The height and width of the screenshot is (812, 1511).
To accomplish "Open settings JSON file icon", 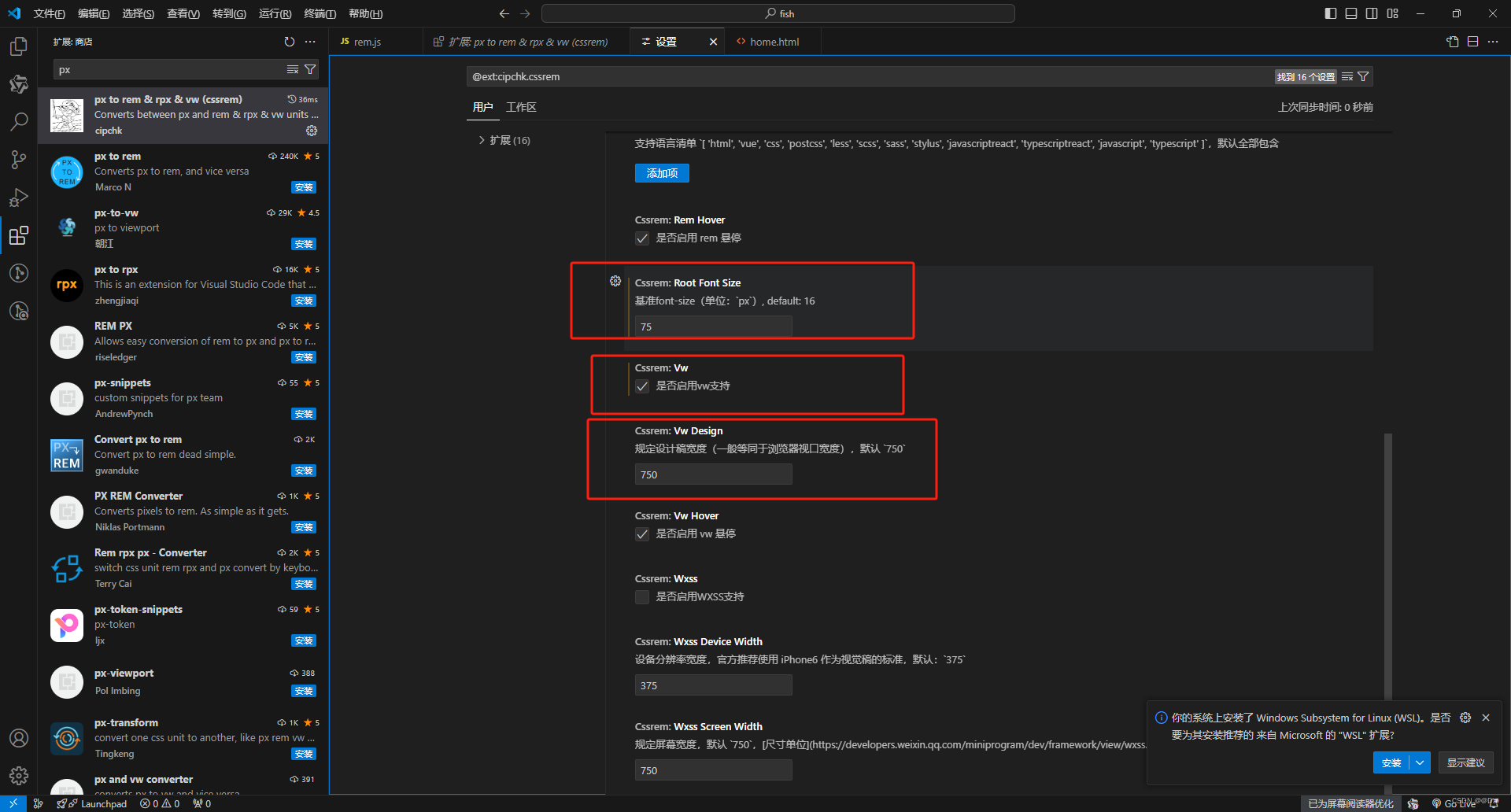I will (x=1453, y=42).
